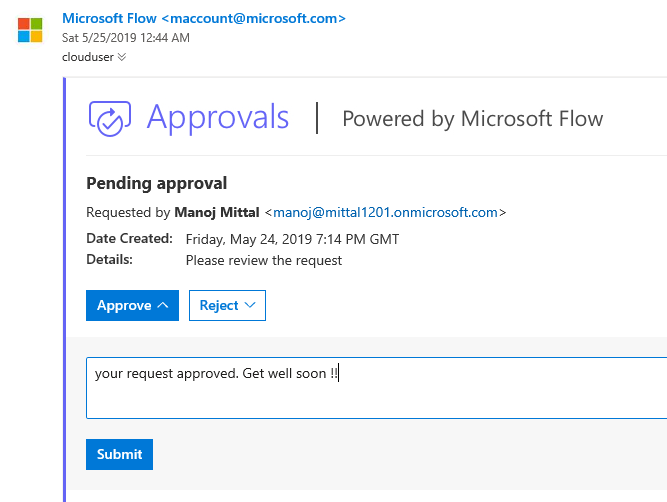
Task: Click the Powered by Microsoft Flow text
Action: click(473, 119)
